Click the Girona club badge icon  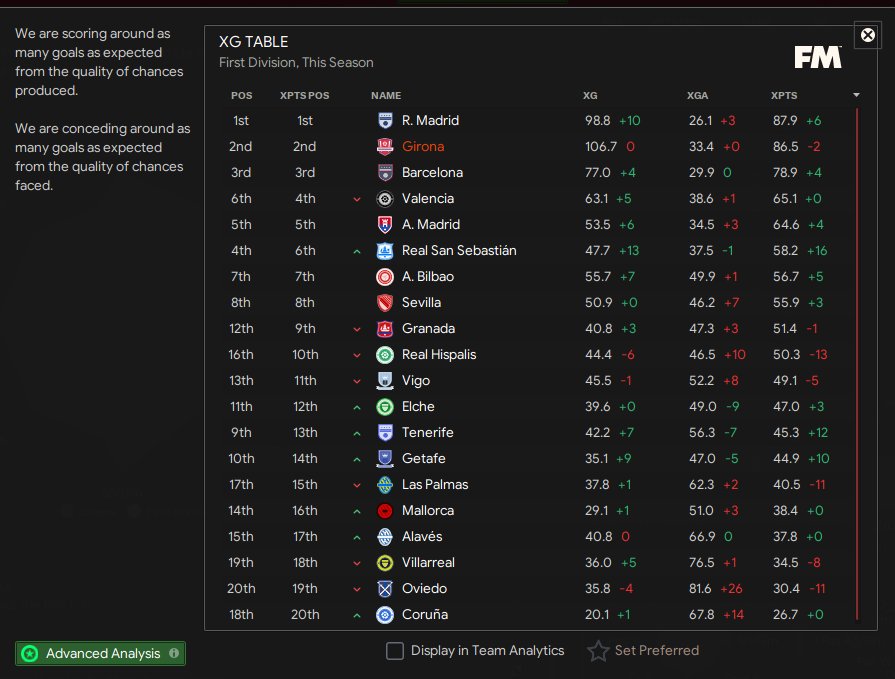(385, 147)
